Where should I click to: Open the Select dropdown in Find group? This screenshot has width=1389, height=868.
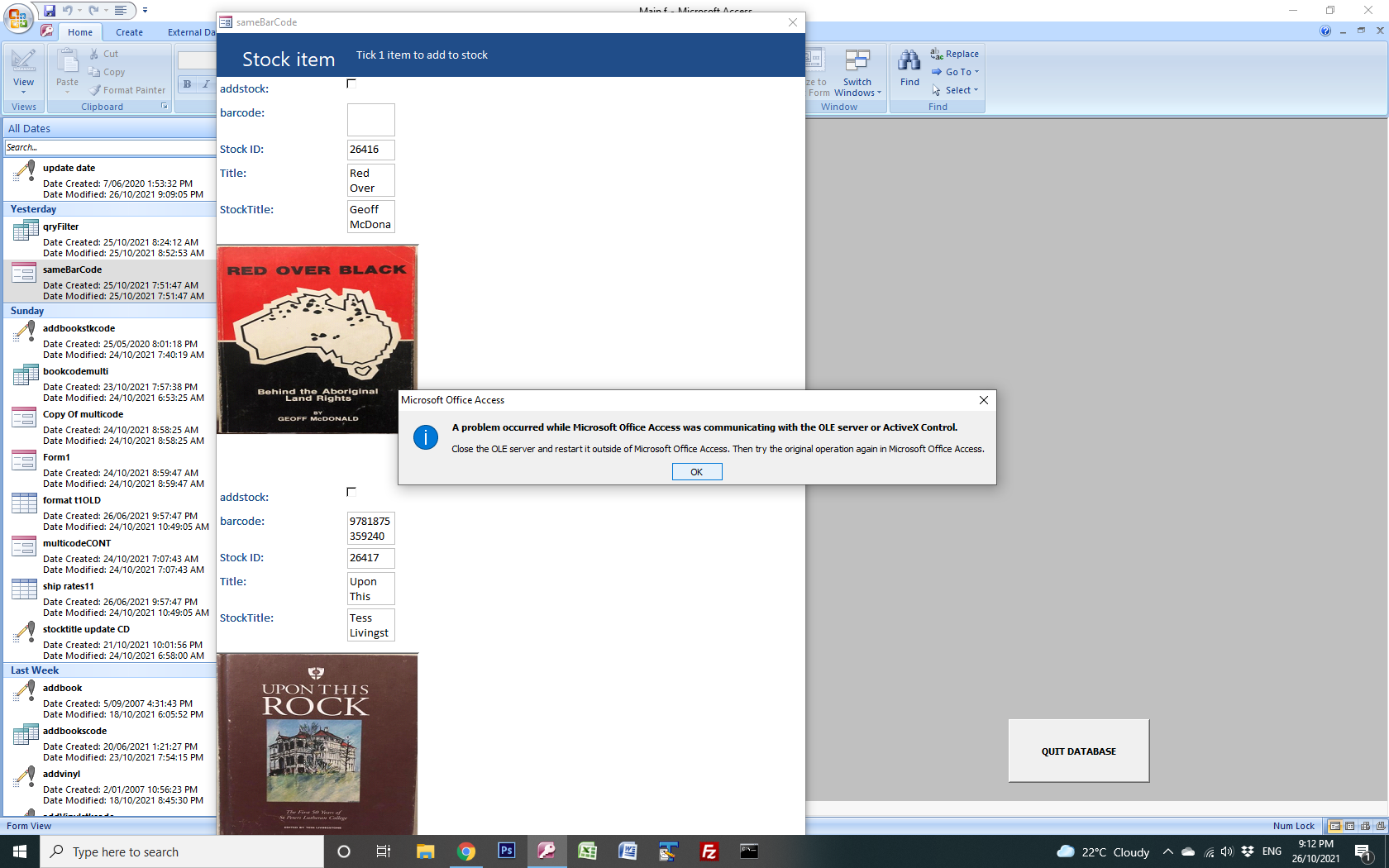pyautogui.click(x=955, y=90)
